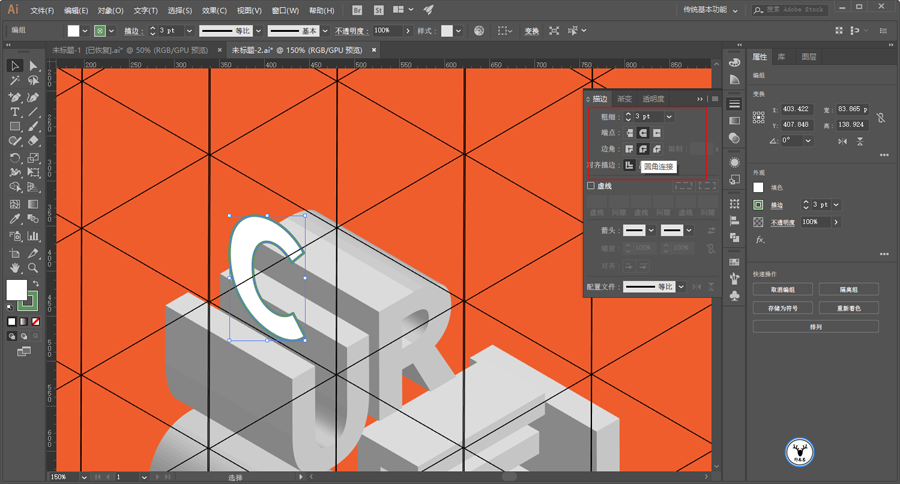Screen dimensions: 900x484
Task: Choose round join corner option
Action: (x=643, y=149)
